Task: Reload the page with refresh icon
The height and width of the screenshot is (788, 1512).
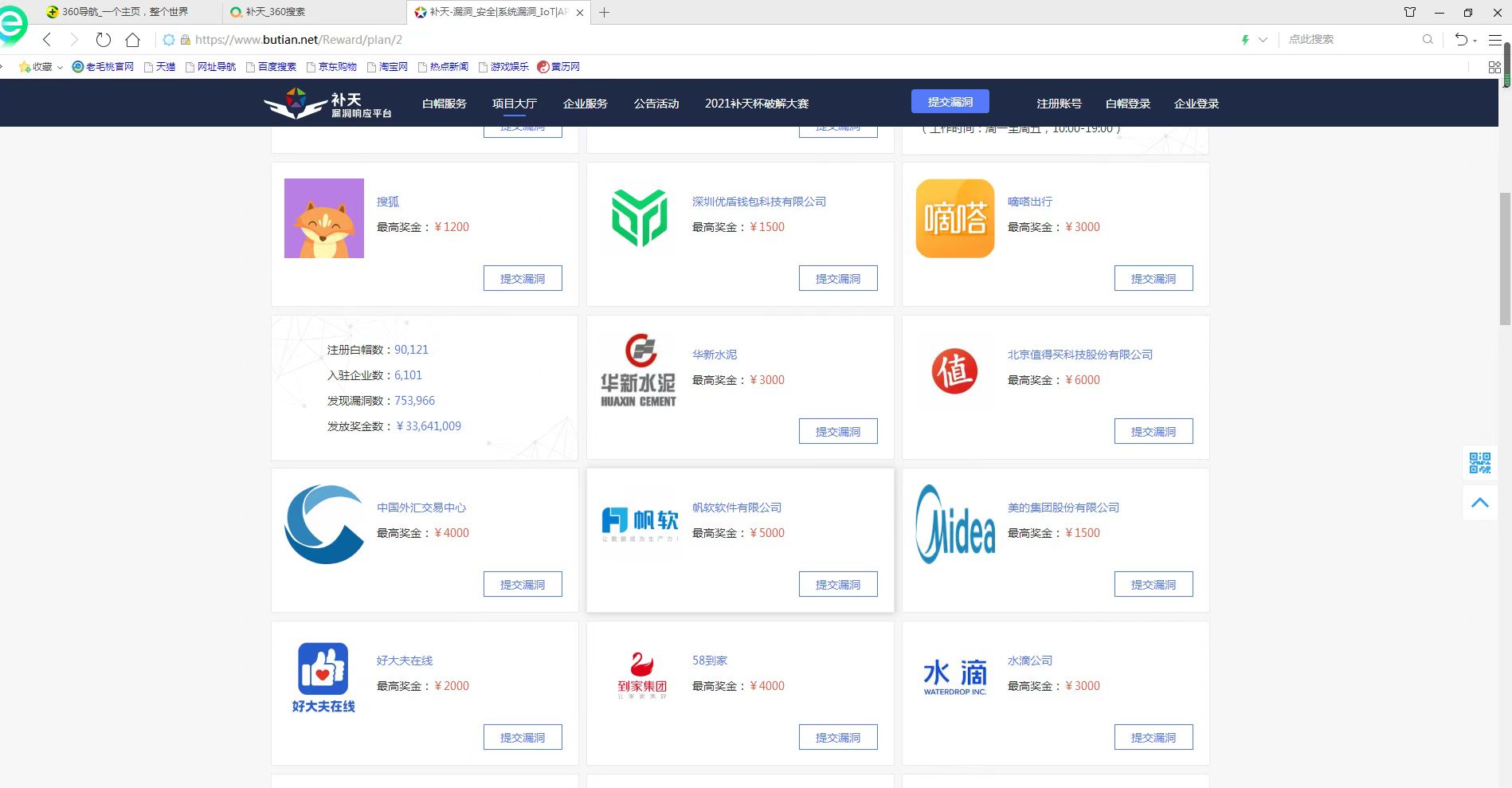Action: coord(103,39)
